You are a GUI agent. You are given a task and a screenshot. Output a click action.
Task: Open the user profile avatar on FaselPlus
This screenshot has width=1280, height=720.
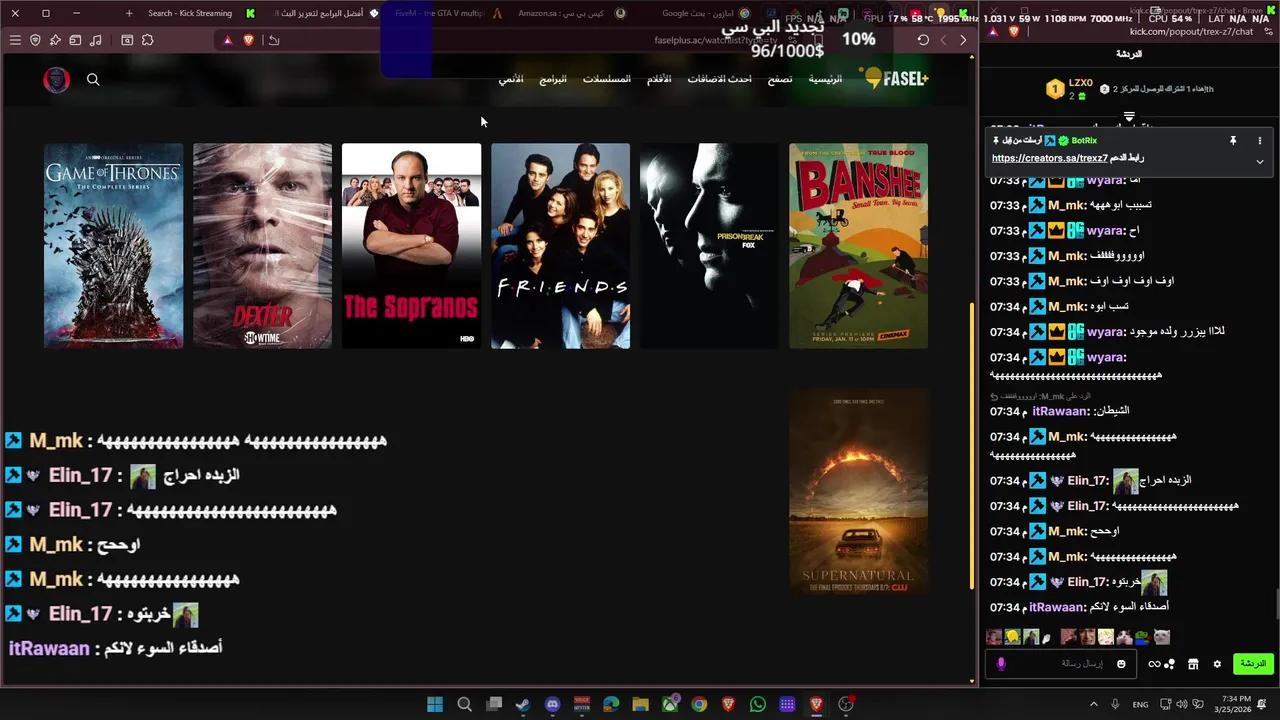click(57, 80)
